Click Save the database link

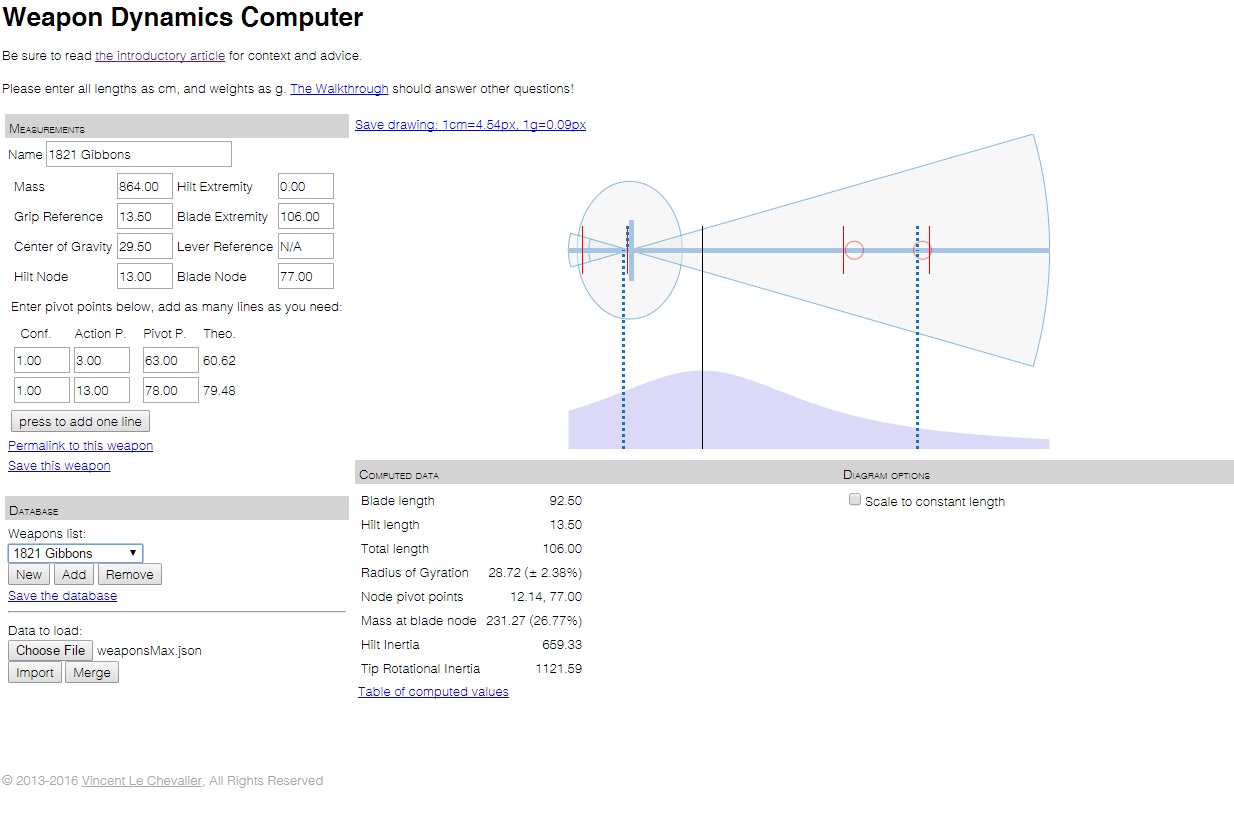pos(62,596)
